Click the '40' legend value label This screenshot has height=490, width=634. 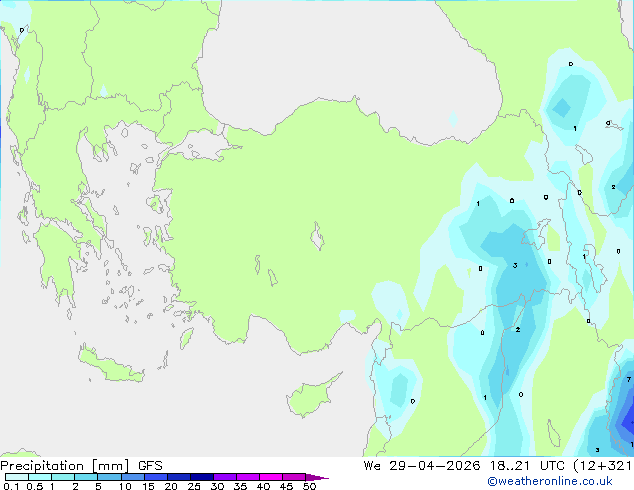[263, 486]
